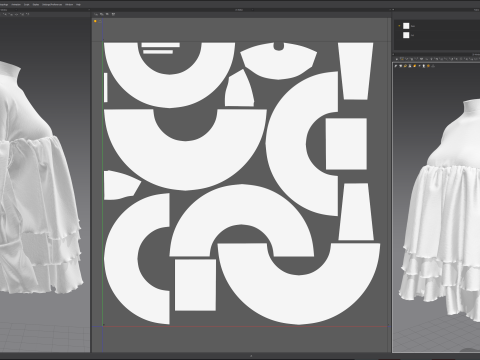Viewport: 480px width, 360px height.
Task: Select the trapezoid piece in the top-right corner
Action: [356, 71]
